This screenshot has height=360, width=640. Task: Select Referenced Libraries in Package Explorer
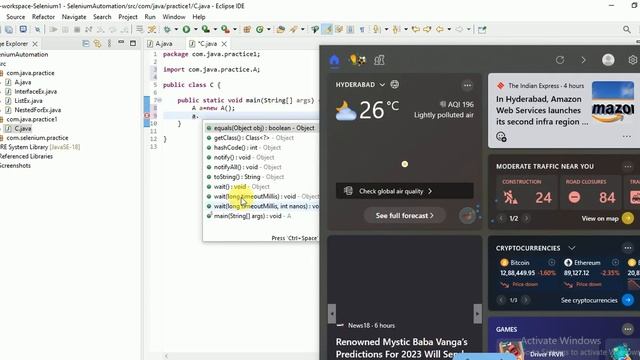pos(26,156)
